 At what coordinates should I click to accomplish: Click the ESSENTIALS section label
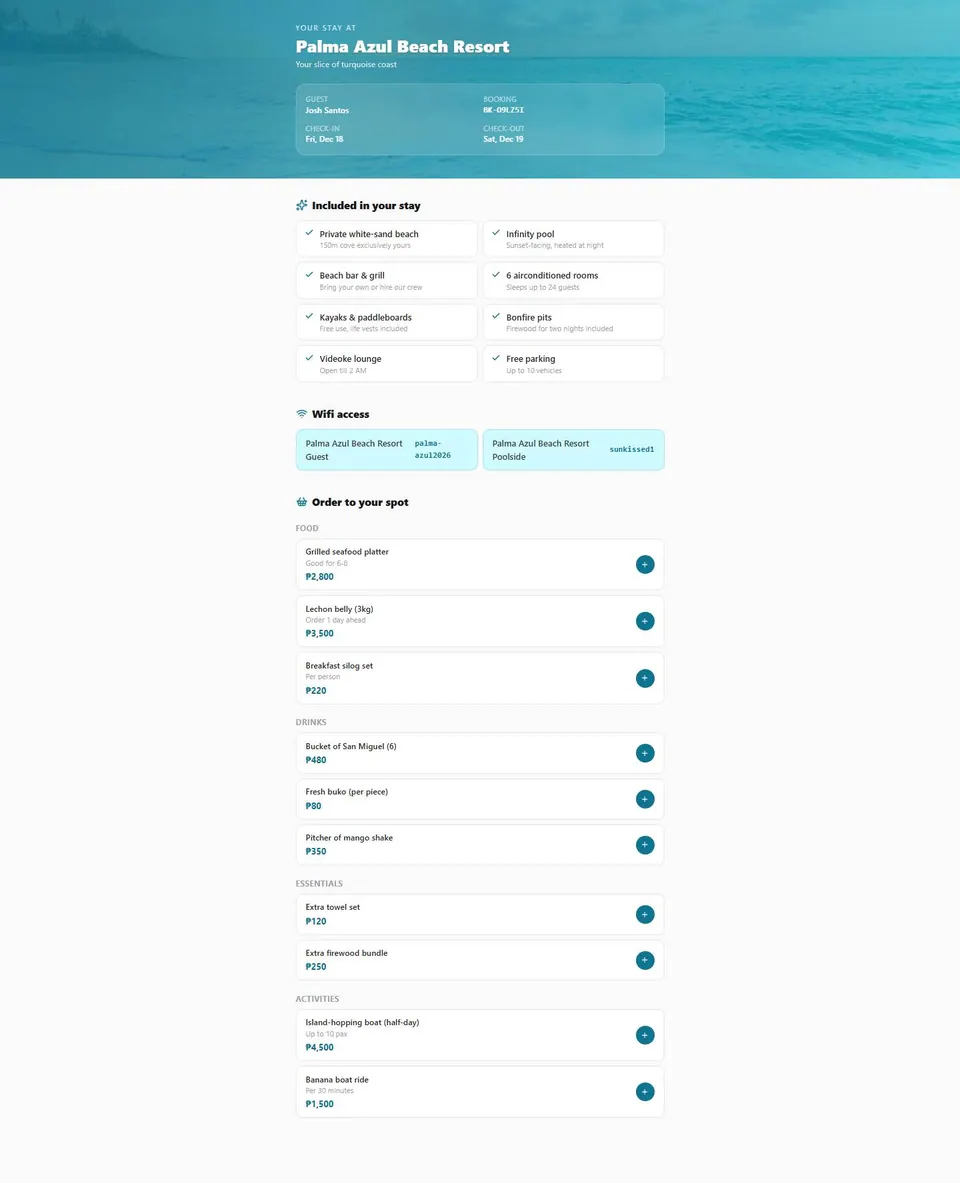pyautogui.click(x=319, y=883)
